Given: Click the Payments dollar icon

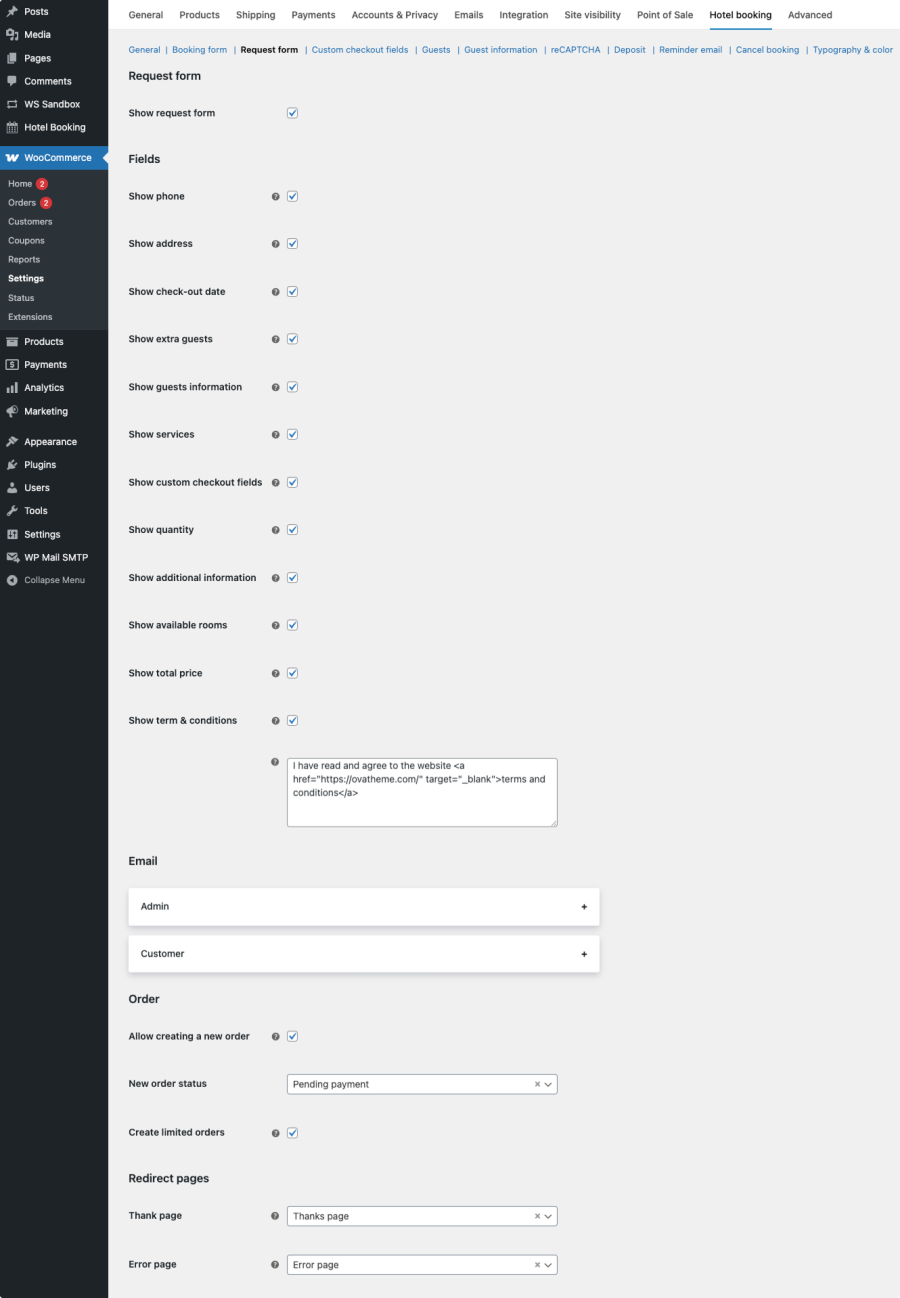Looking at the screenshot, I should tap(12, 365).
